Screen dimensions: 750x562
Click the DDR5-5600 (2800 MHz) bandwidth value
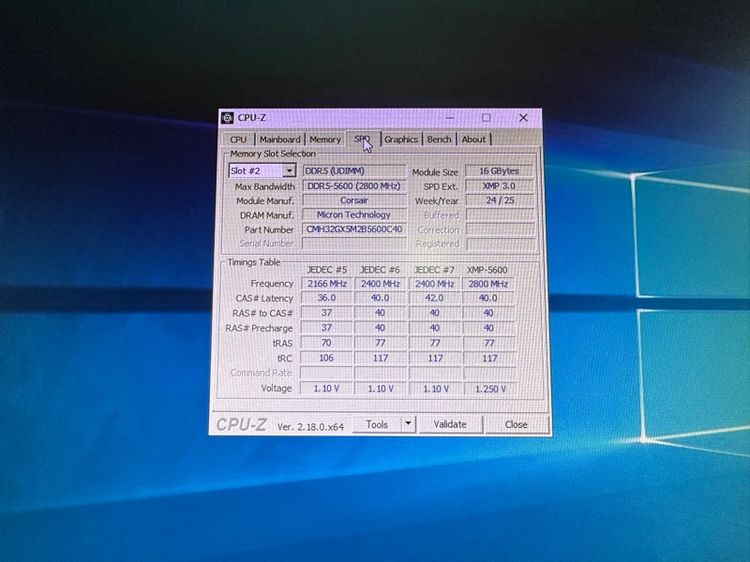point(354,186)
